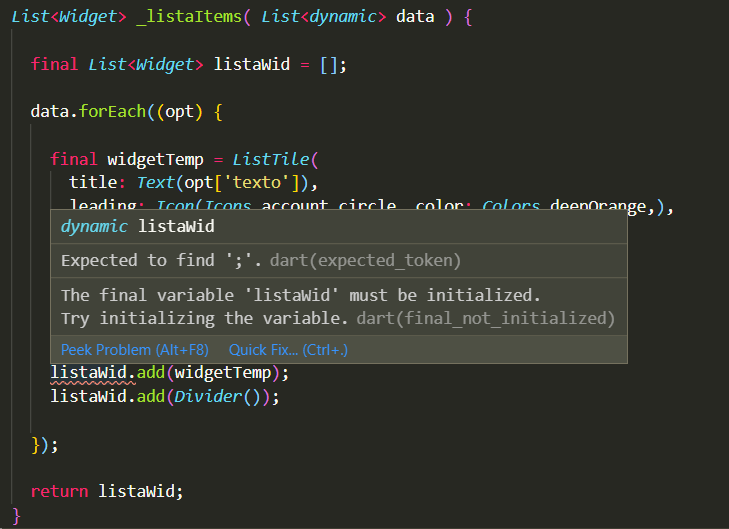The image size is (729, 529).
Task: Click listaWid in final List<Widget> declaration
Action: coord(252,64)
